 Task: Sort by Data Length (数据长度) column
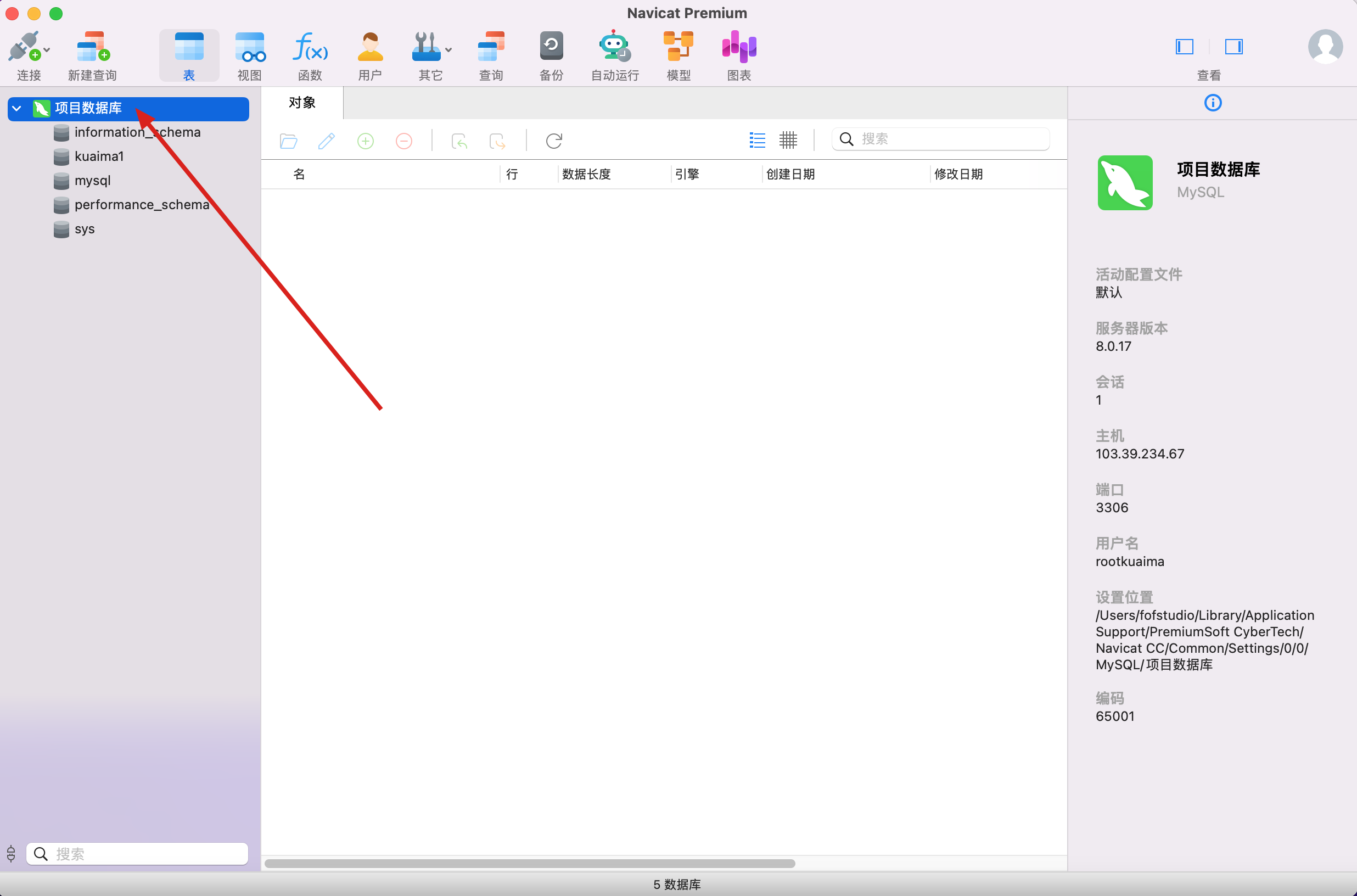[586, 174]
